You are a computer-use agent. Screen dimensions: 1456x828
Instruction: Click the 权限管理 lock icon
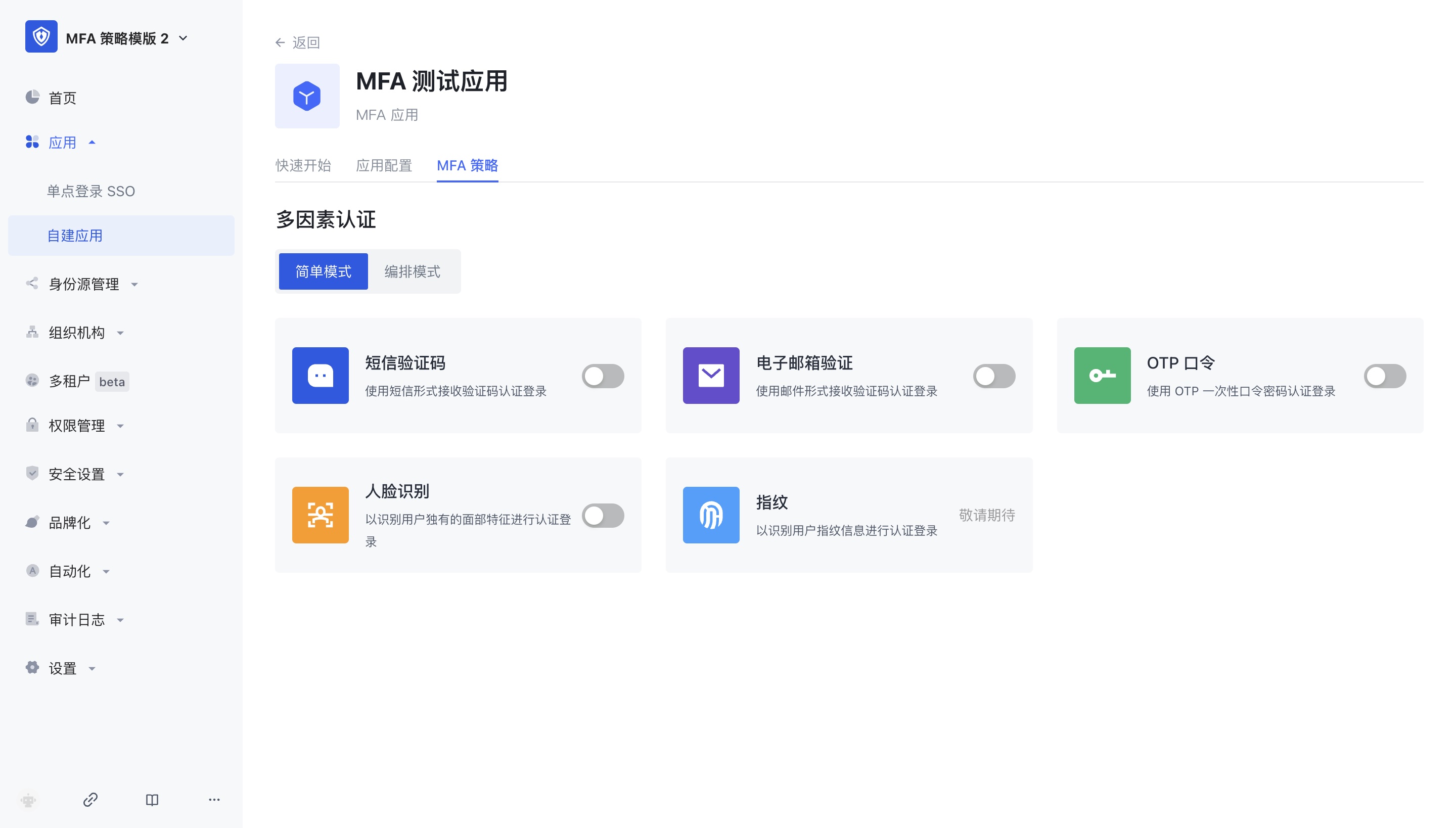(32, 425)
